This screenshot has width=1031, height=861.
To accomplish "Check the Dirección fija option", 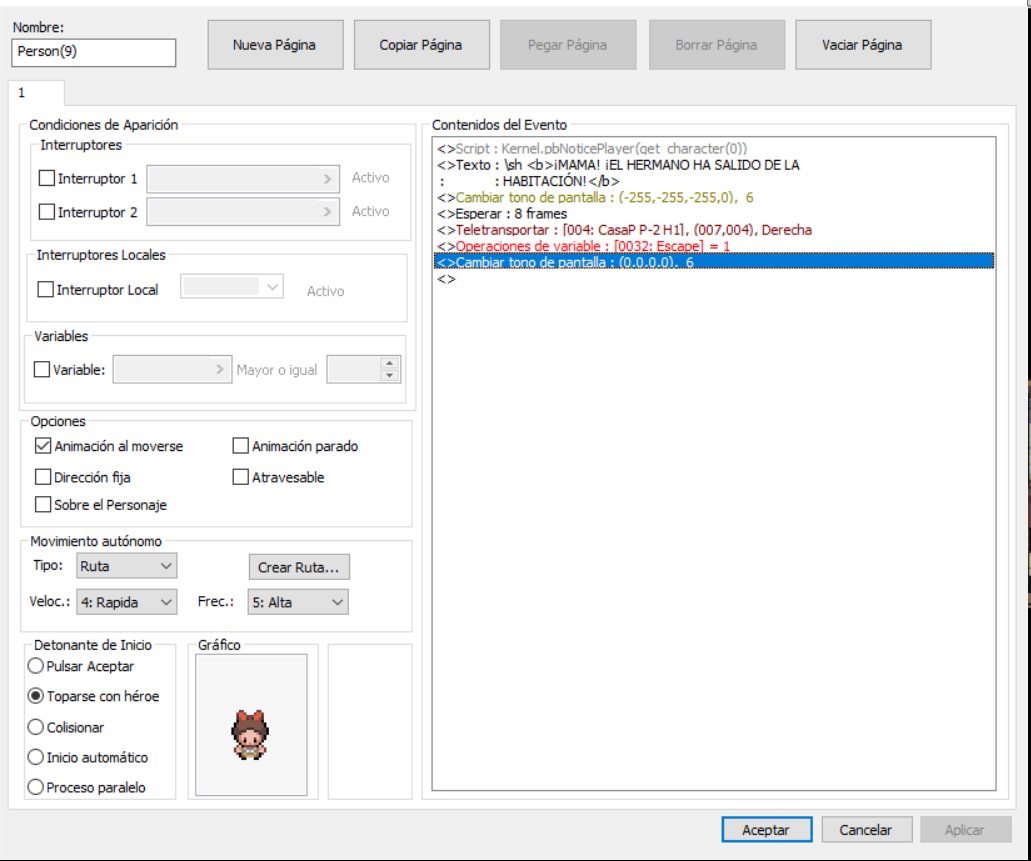I will pos(44,477).
